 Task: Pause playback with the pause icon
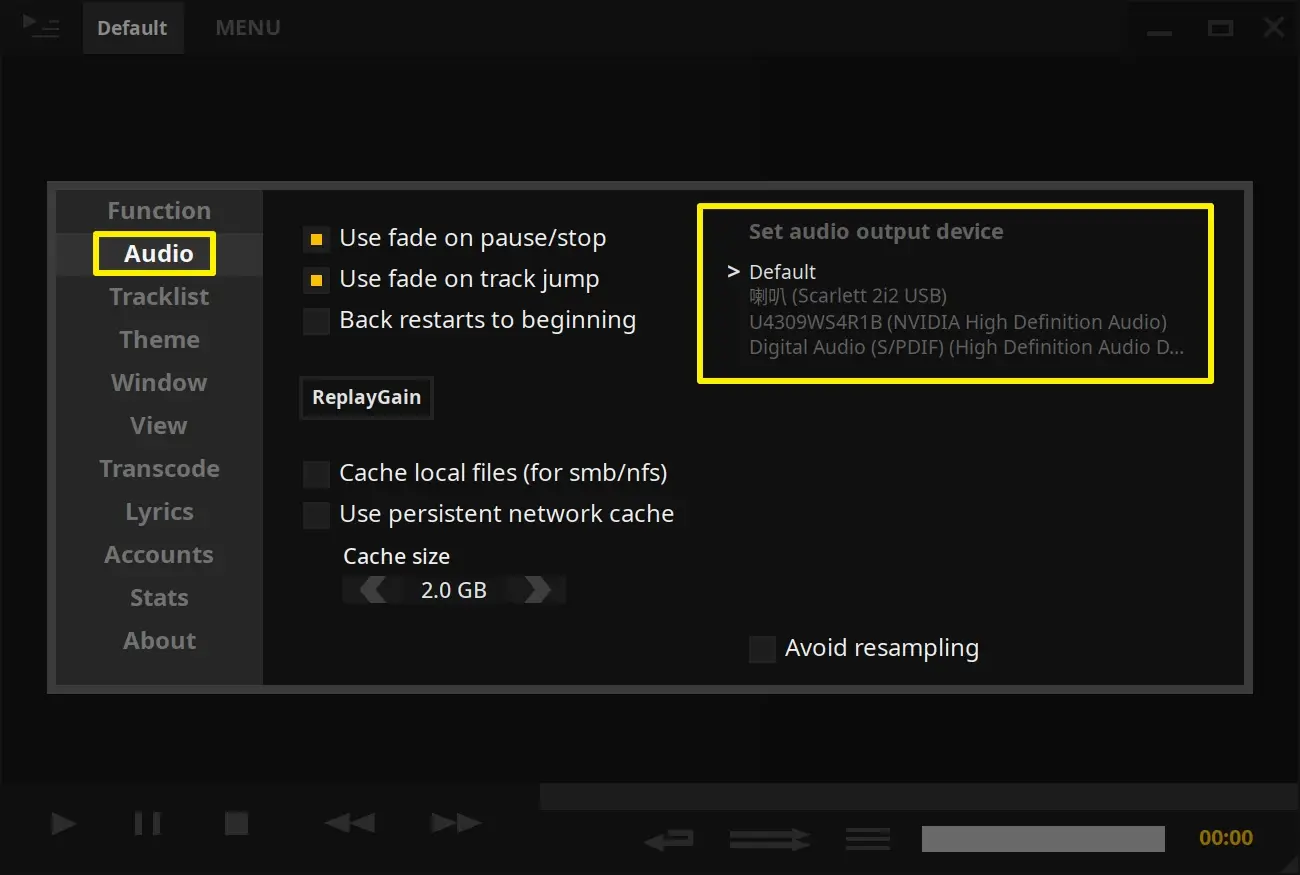147,824
